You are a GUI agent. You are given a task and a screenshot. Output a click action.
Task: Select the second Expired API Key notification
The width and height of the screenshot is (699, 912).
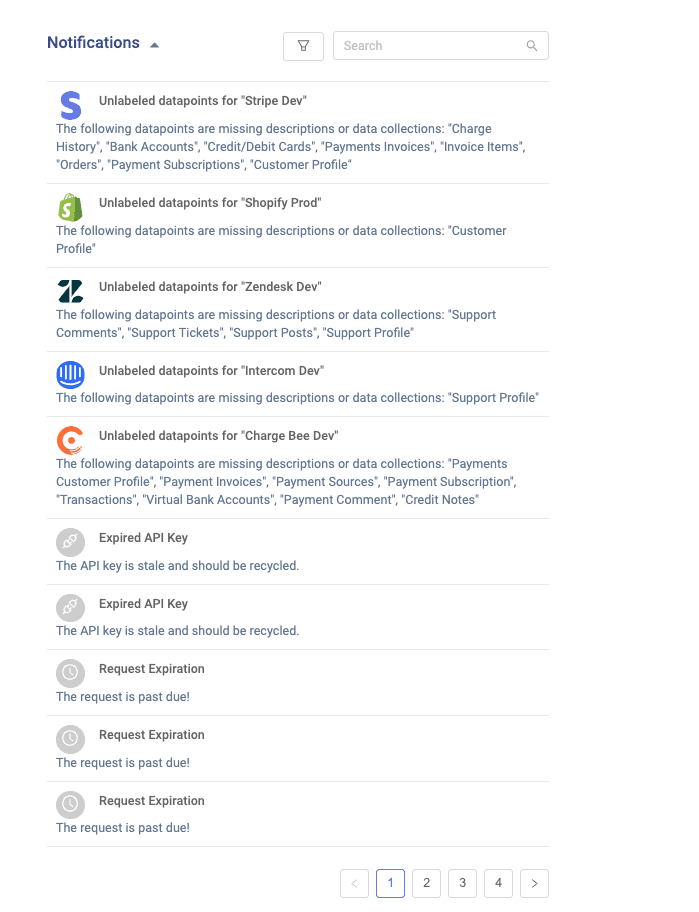click(143, 604)
